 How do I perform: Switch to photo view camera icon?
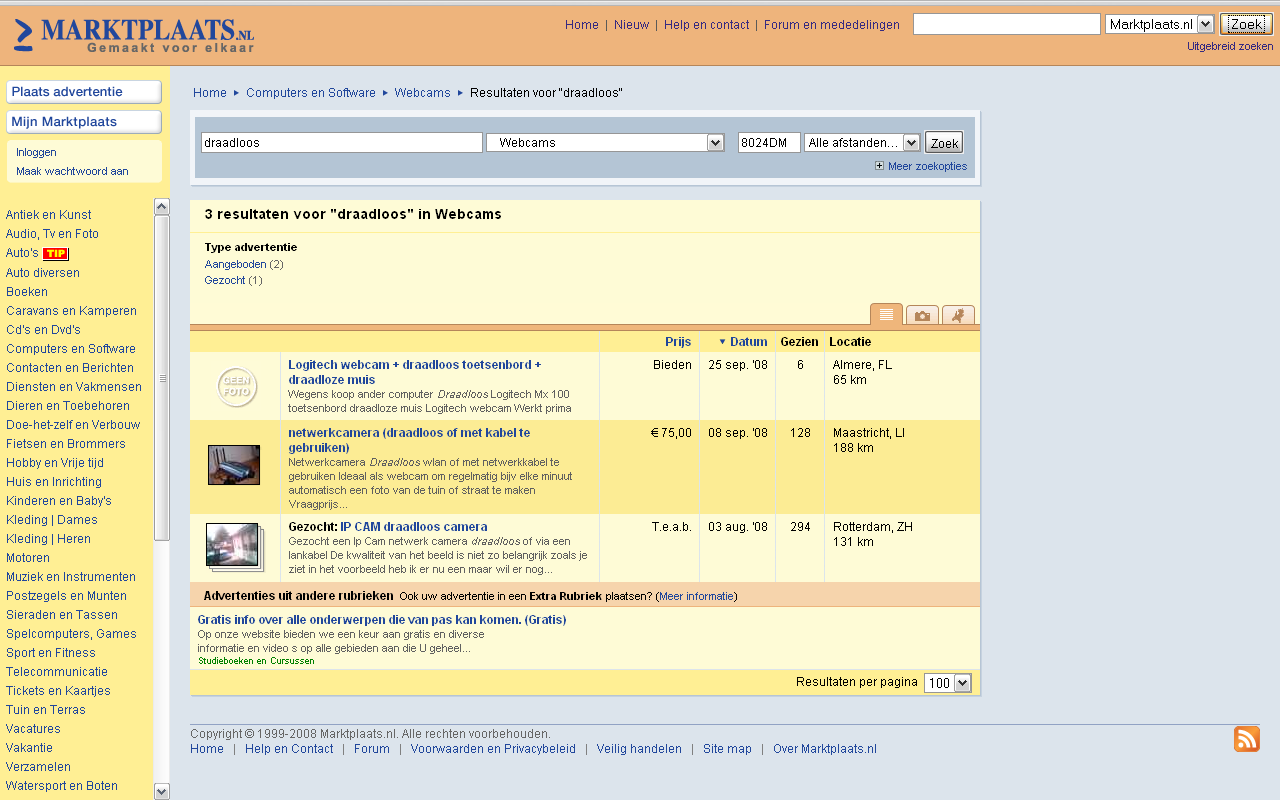coord(922,316)
